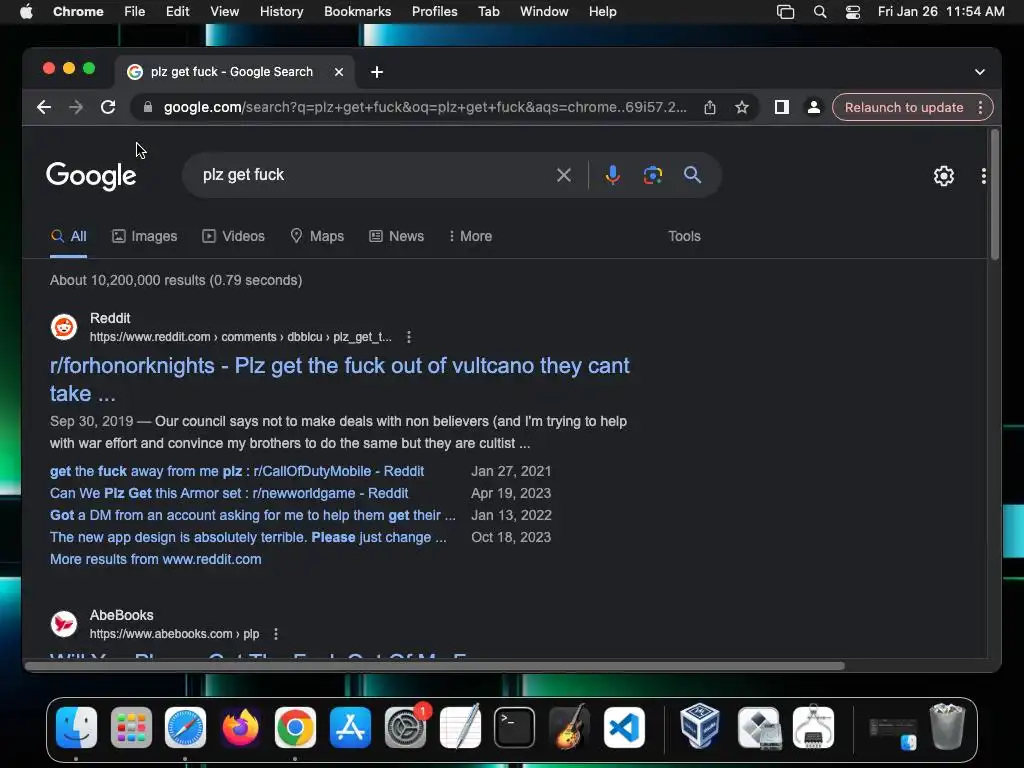Viewport: 1024px width, 768px height.
Task: Click Relaunch to update button
Action: (x=904, y=107)
